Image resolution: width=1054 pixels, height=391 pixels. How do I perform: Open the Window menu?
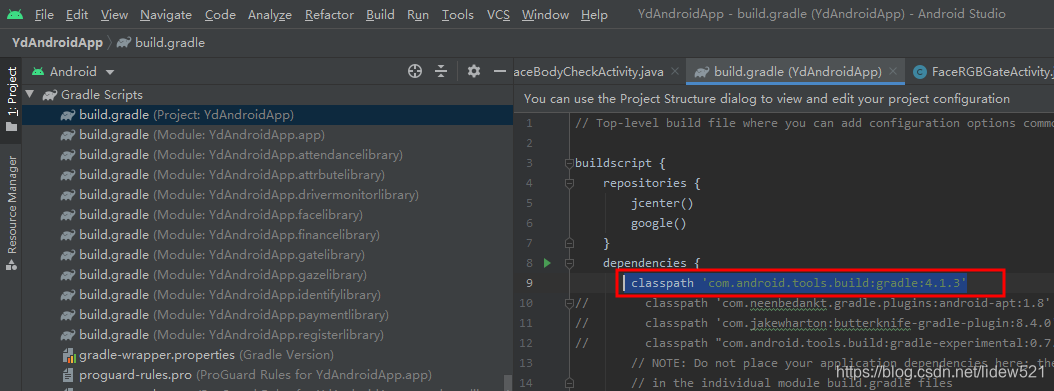click(x=545, y=14)
